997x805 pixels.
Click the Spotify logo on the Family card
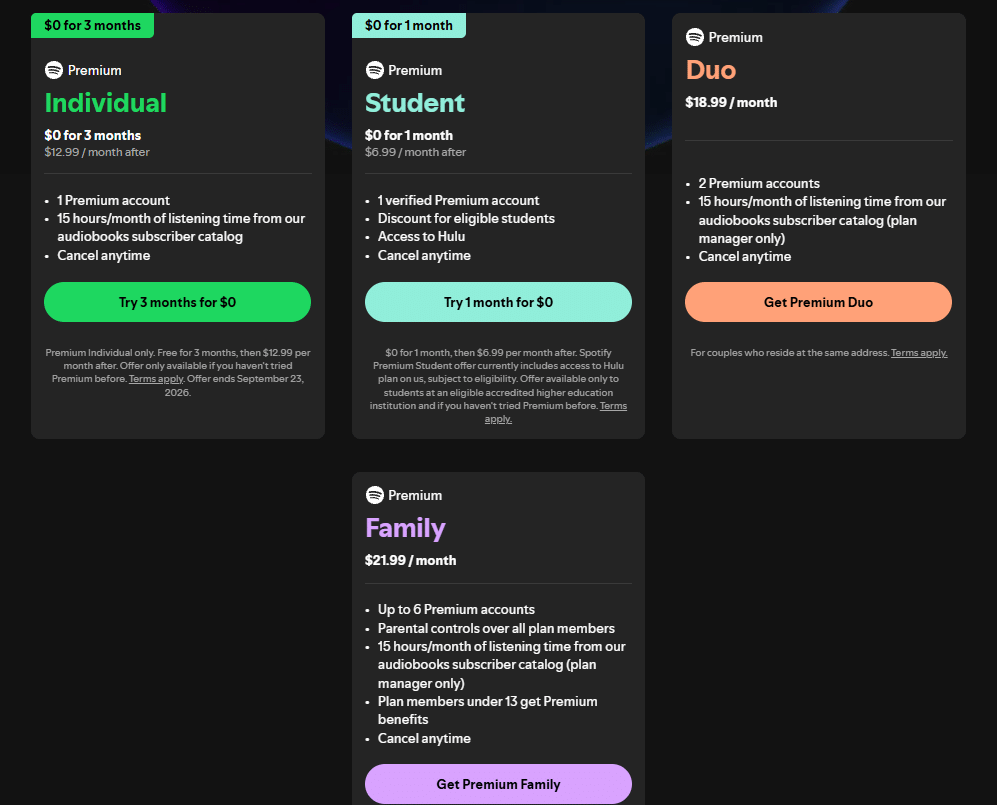click(375, 495)
